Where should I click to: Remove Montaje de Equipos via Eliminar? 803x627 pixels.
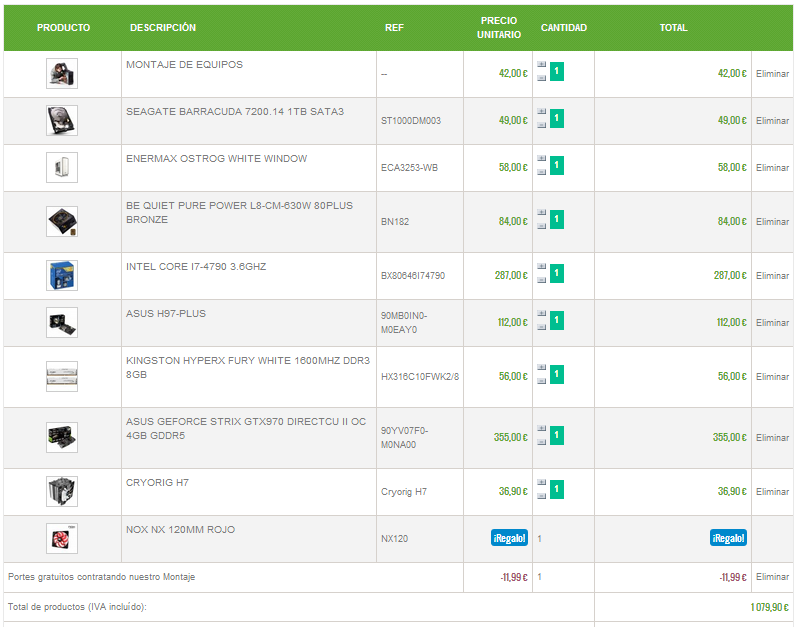pos(772,74)
